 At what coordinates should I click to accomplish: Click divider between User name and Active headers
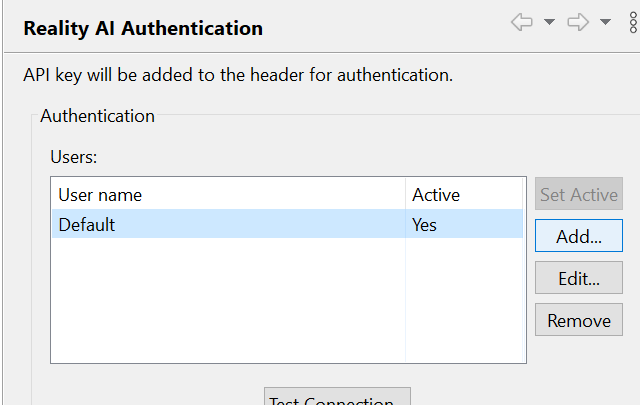coord(405,195)
